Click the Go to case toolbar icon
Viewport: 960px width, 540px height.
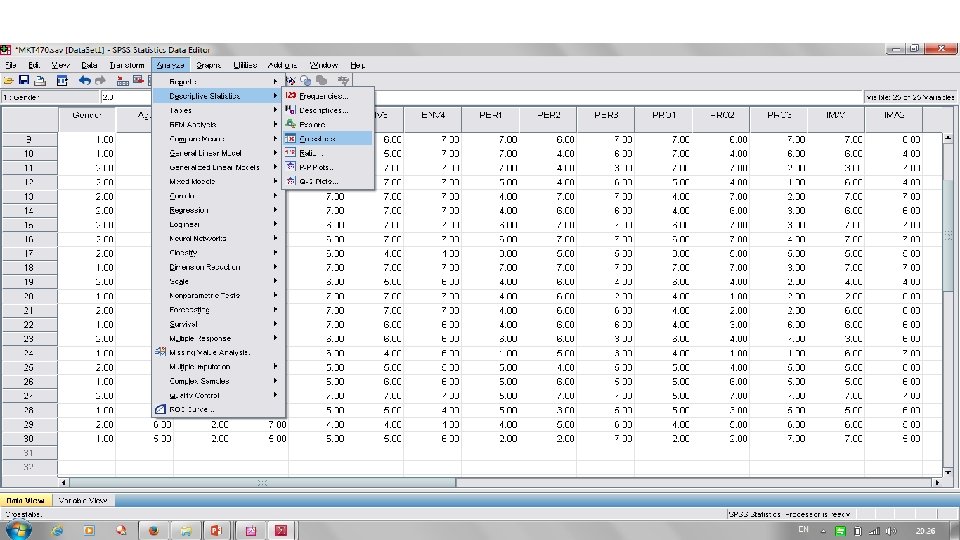tap(122, 80)
